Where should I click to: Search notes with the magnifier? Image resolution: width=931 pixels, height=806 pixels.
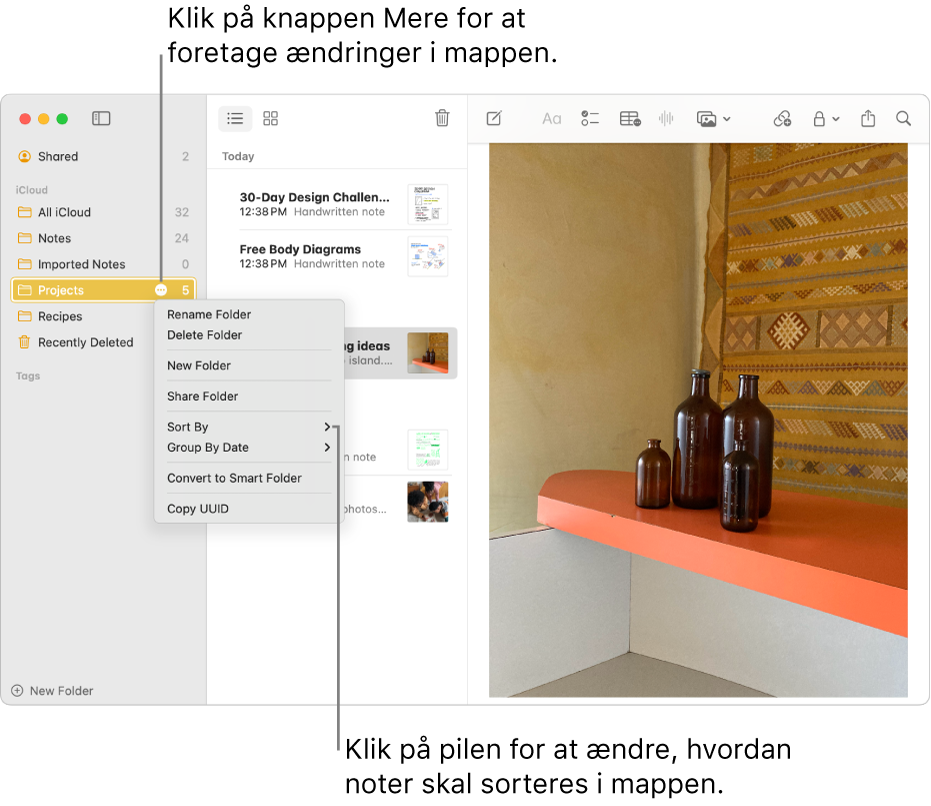tap(903, 118)
